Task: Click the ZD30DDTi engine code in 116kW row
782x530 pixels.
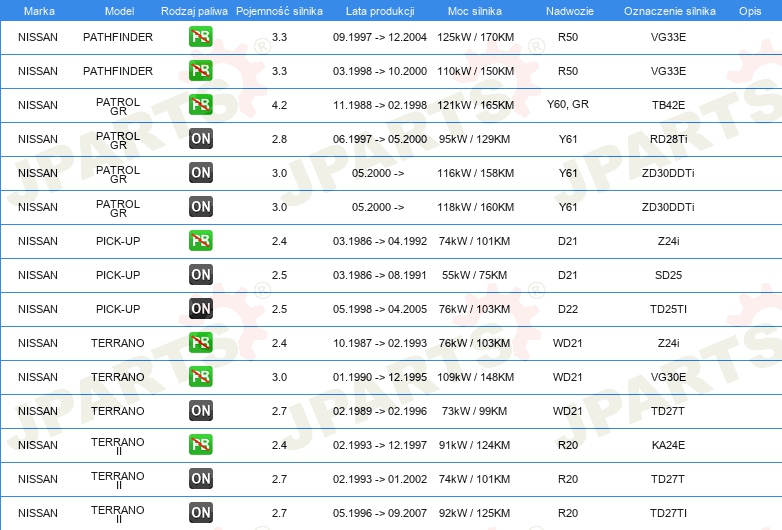Action: (x=668, y=173)
